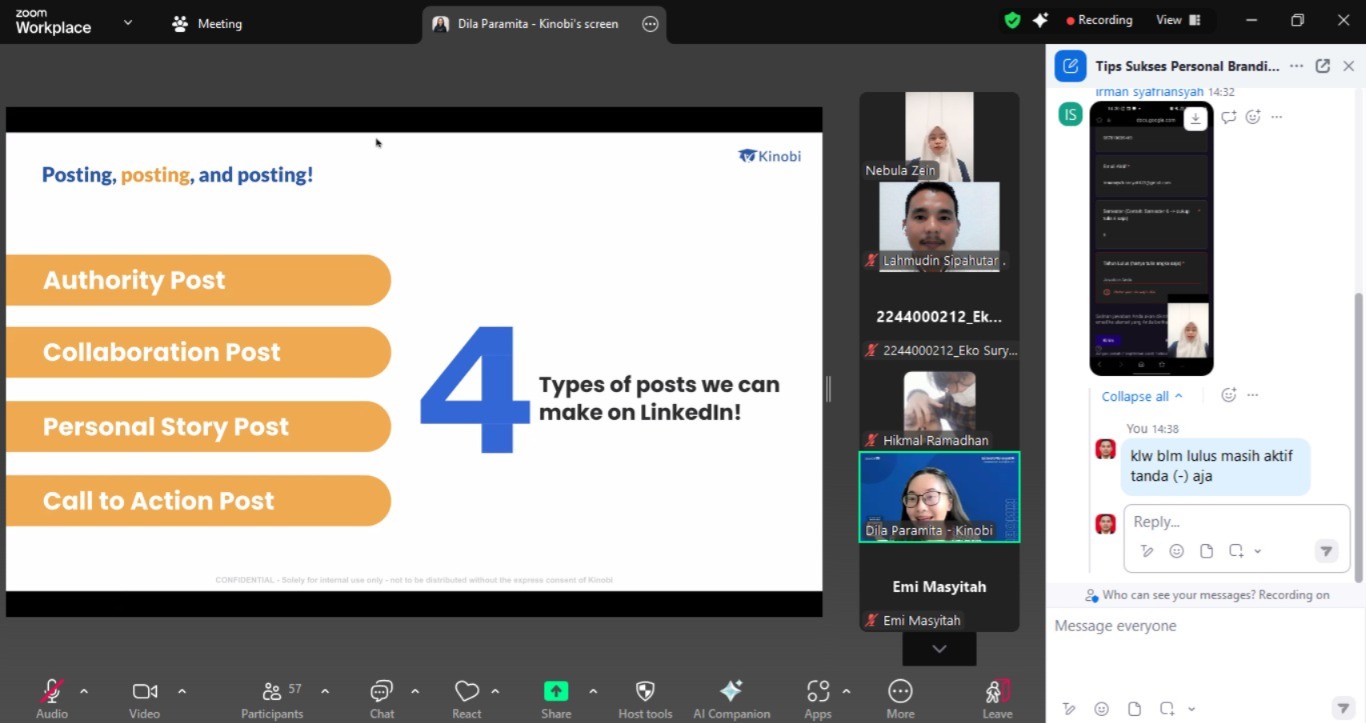Pop out the chat panel window
Screen dimensions: 1366x723
click(1322, 66)
